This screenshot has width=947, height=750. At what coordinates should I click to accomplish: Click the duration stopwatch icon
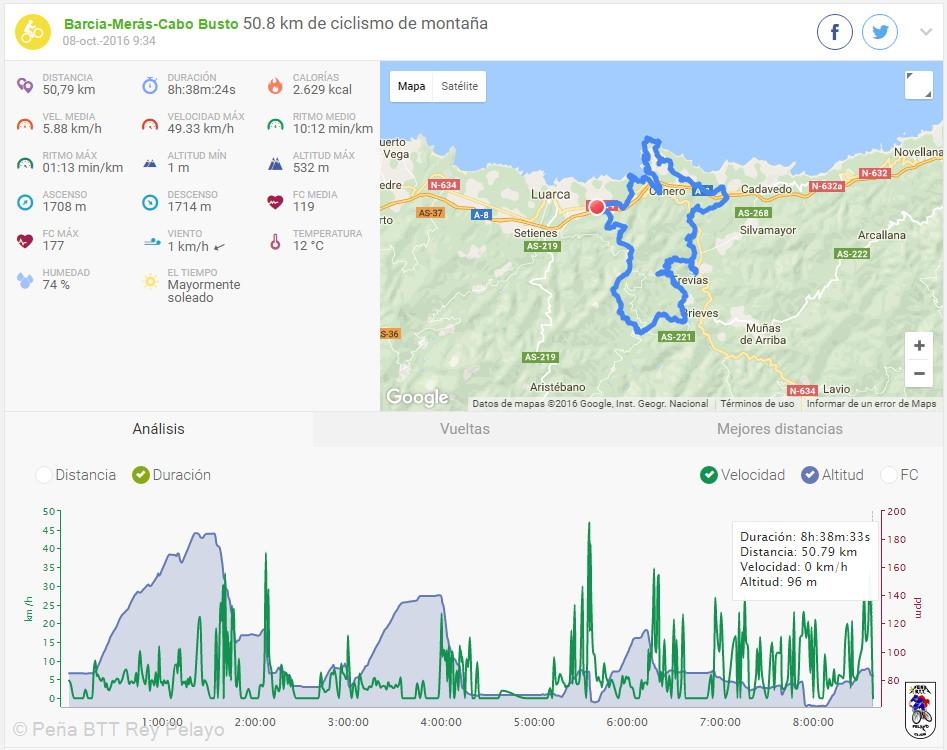(x=150, y=85)
